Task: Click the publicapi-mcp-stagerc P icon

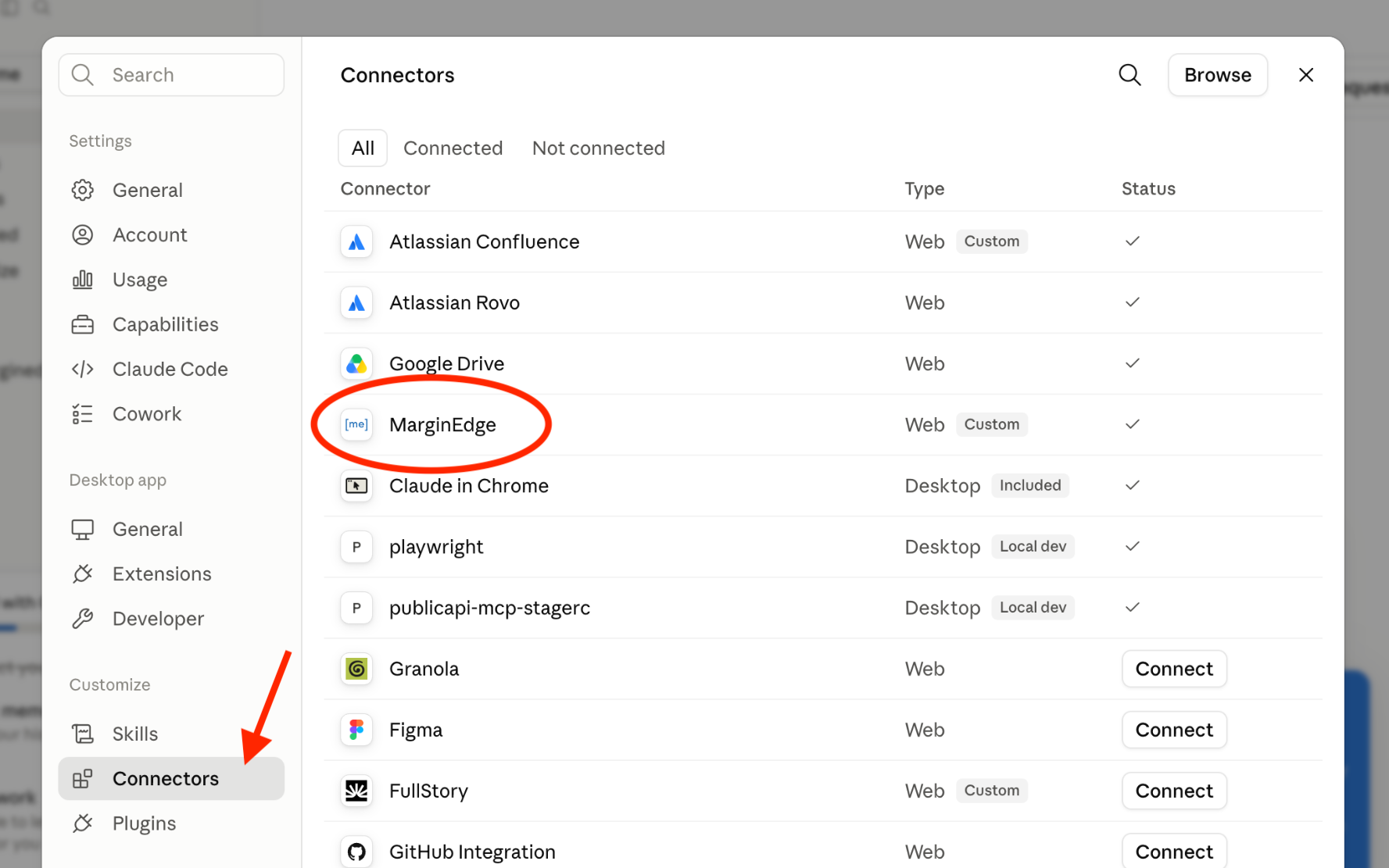Action: 356,608
